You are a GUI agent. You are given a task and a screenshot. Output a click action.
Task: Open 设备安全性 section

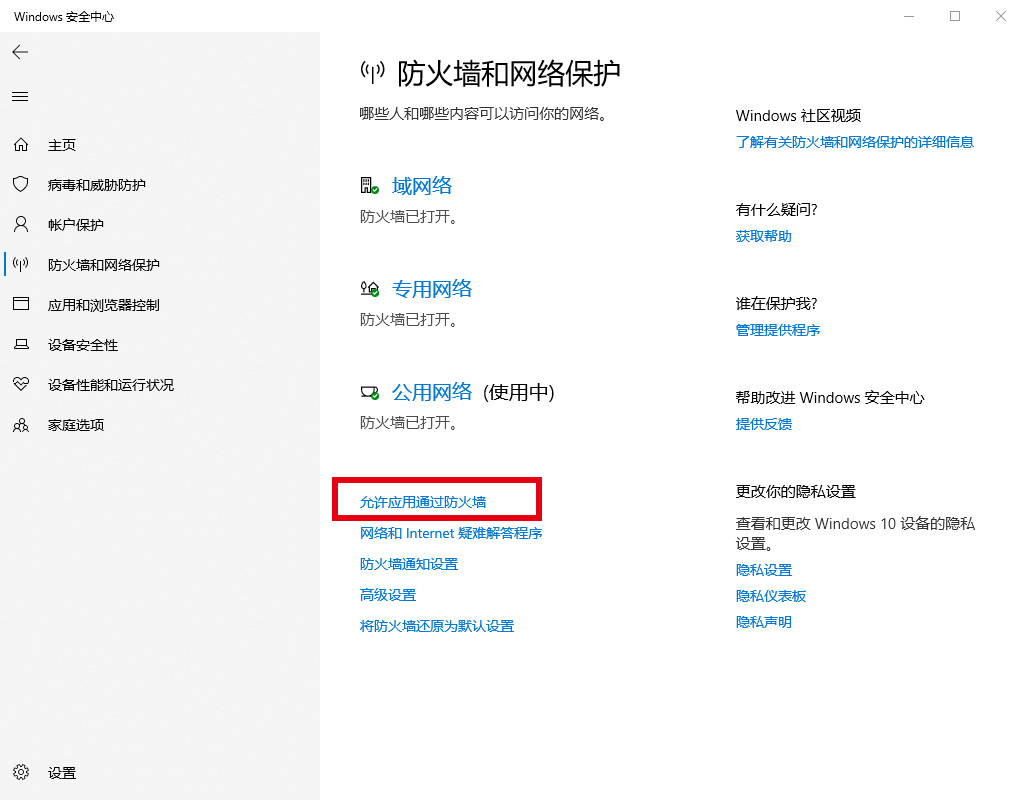tap(83, 345)
